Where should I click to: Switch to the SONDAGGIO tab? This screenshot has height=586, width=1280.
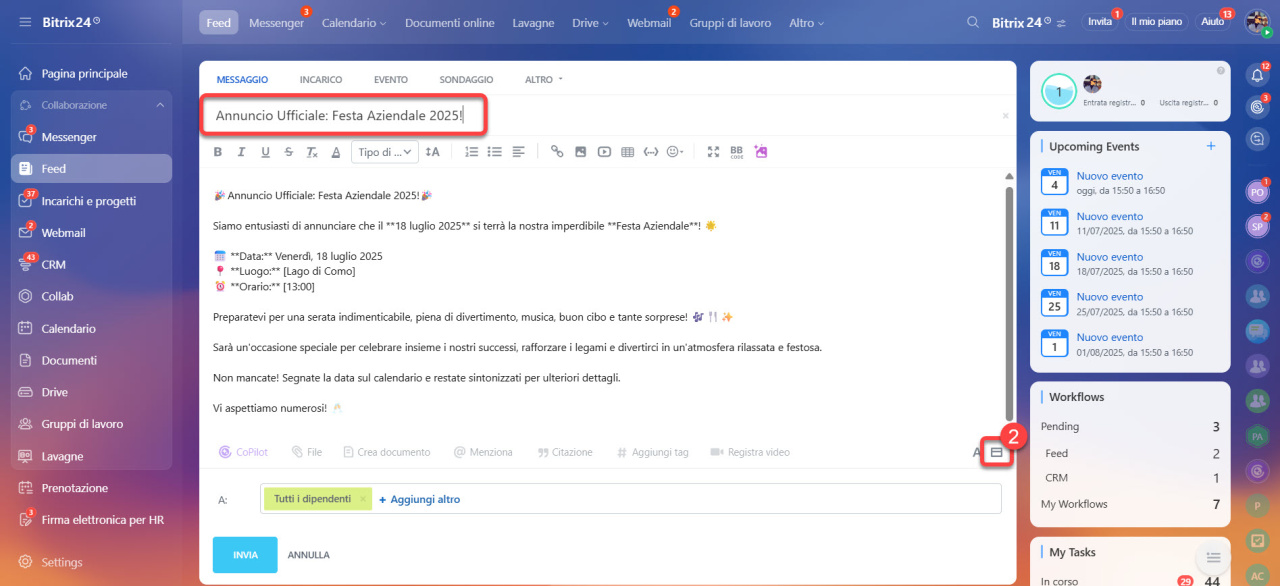coord(466,79)
